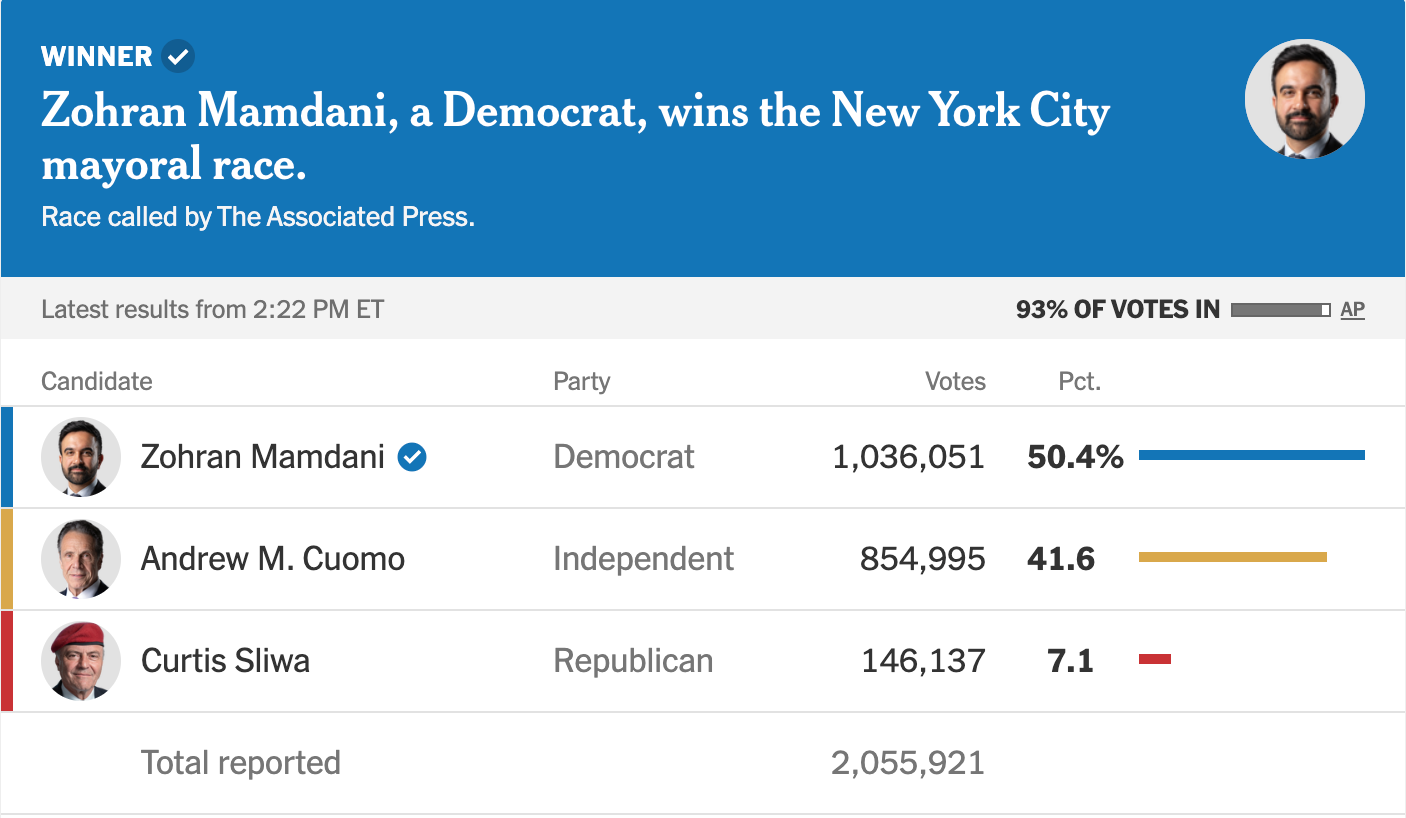Click the blue winner checkmark next to Zohran Mamdani

(x=412, y=457)
